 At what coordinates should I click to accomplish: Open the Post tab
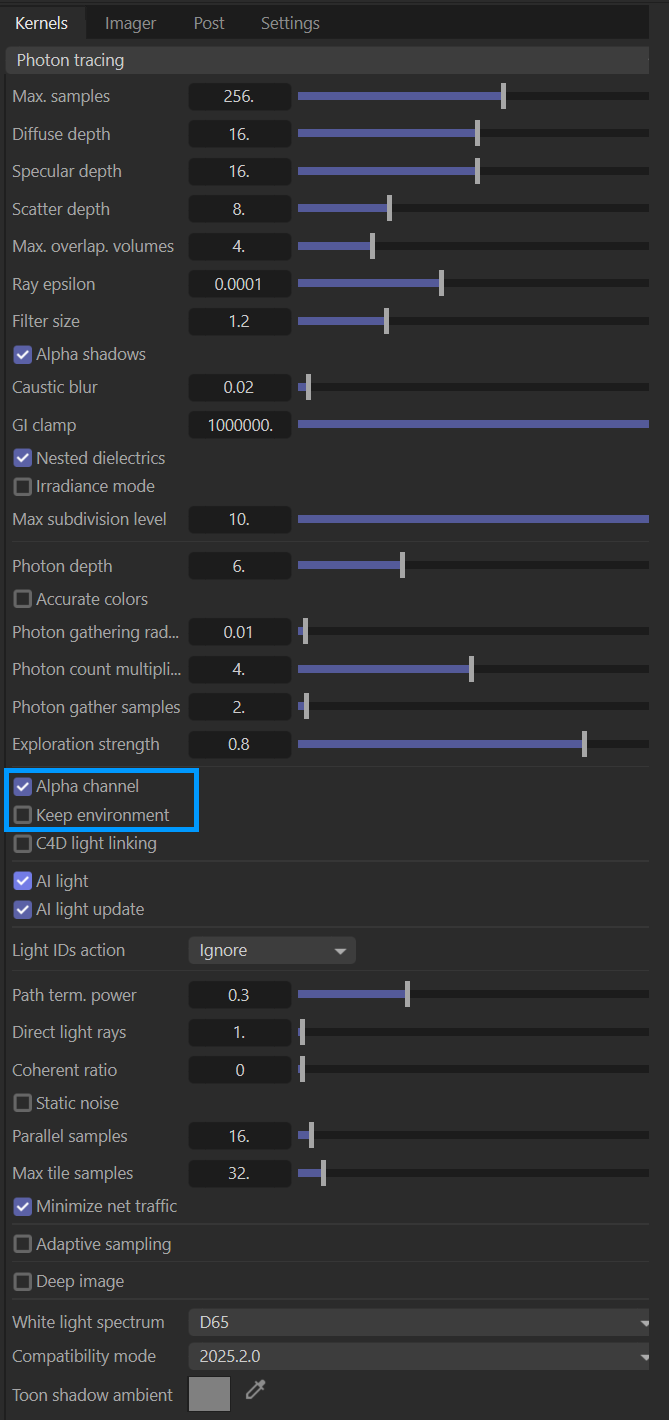coord(209,23)
